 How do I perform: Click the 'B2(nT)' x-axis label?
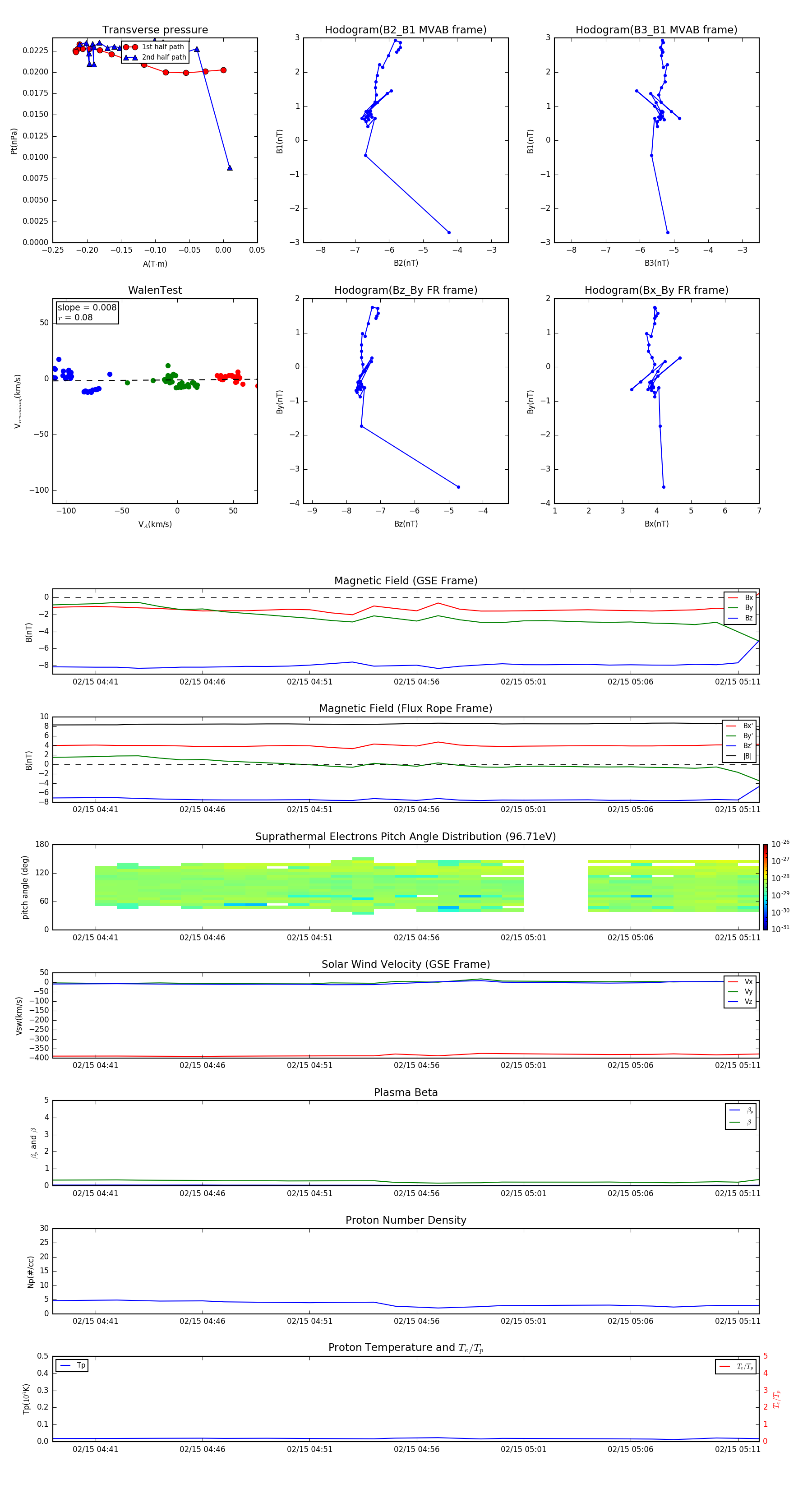coord(406,263)
